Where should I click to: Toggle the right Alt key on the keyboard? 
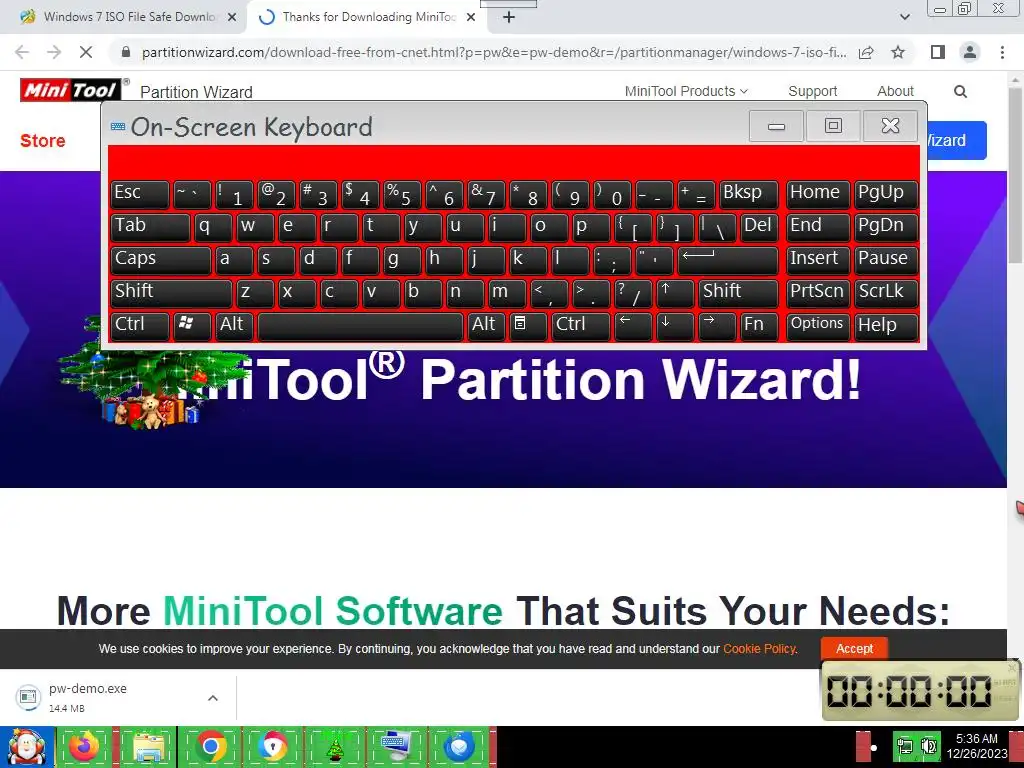(x=486, y=326)
